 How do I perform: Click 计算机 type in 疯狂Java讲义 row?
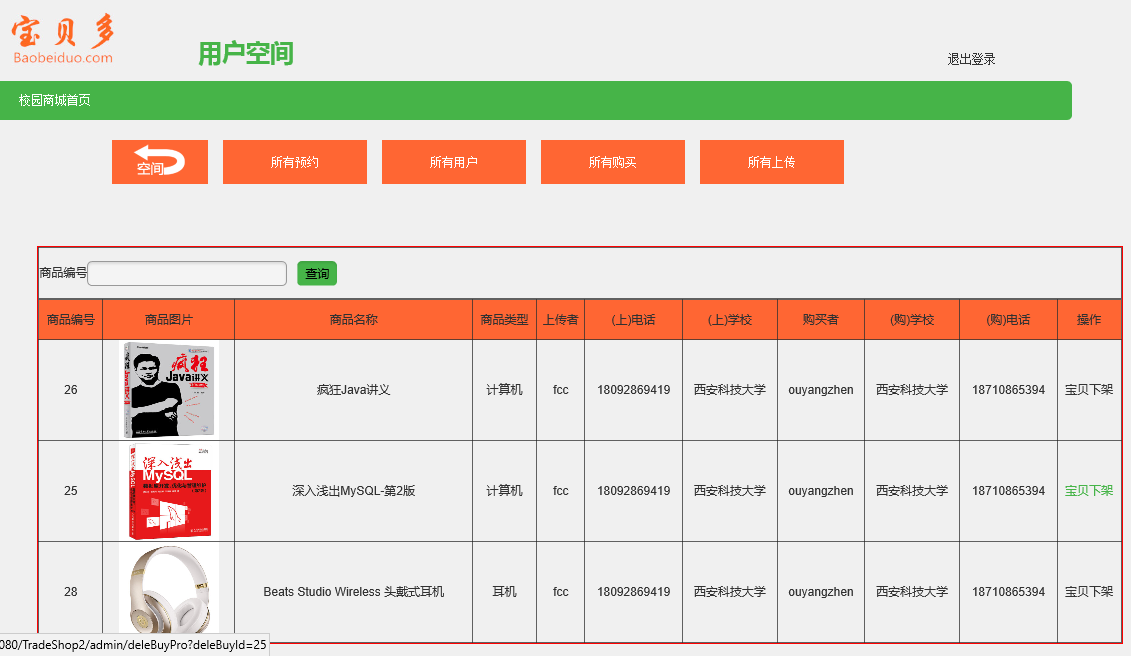pos(504,390)
